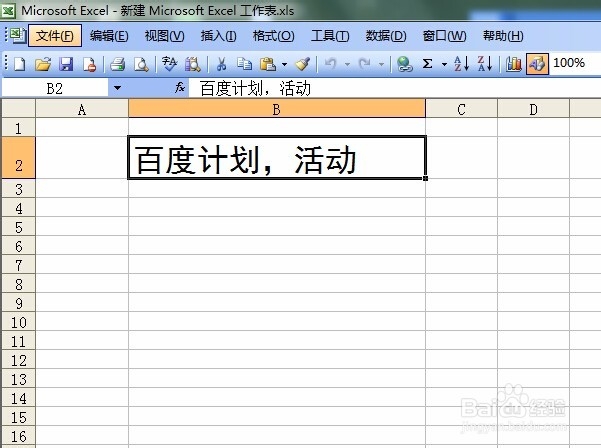The width and height of the screenshot is (601, 448).
Task: Open the 窗口(W) menu
Action: (x=444, y=36)
